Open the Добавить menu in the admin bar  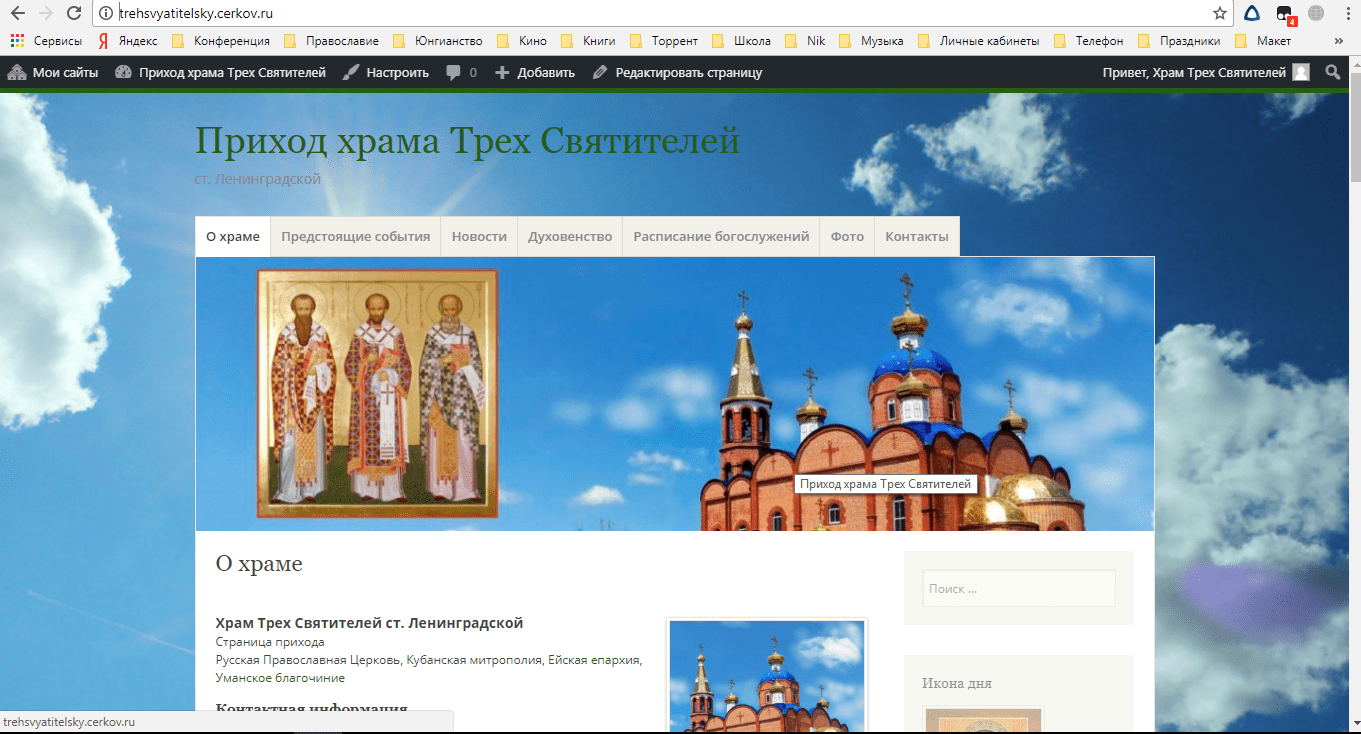pyautogui.click(x=535, y=72)
